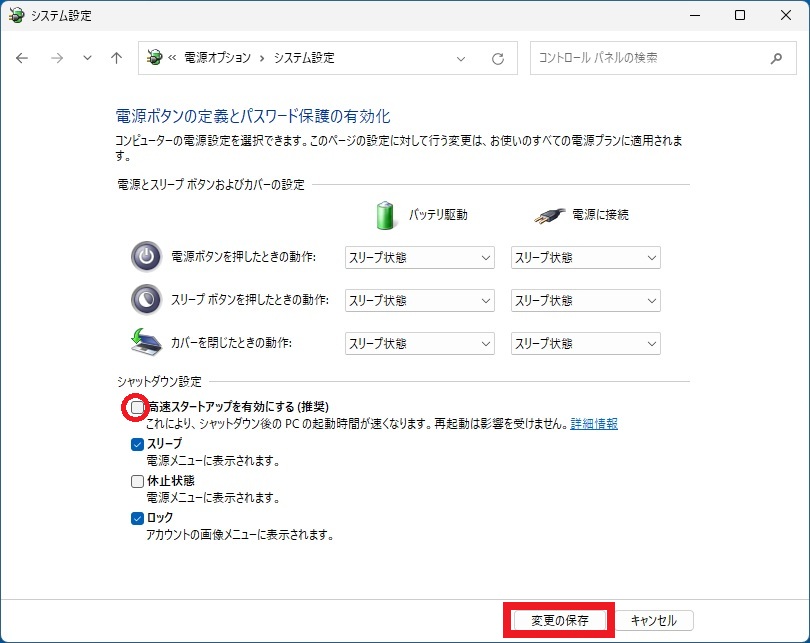810x643 pixels.
Task: Click the green battery icon
Action: [x=385, y=215]
